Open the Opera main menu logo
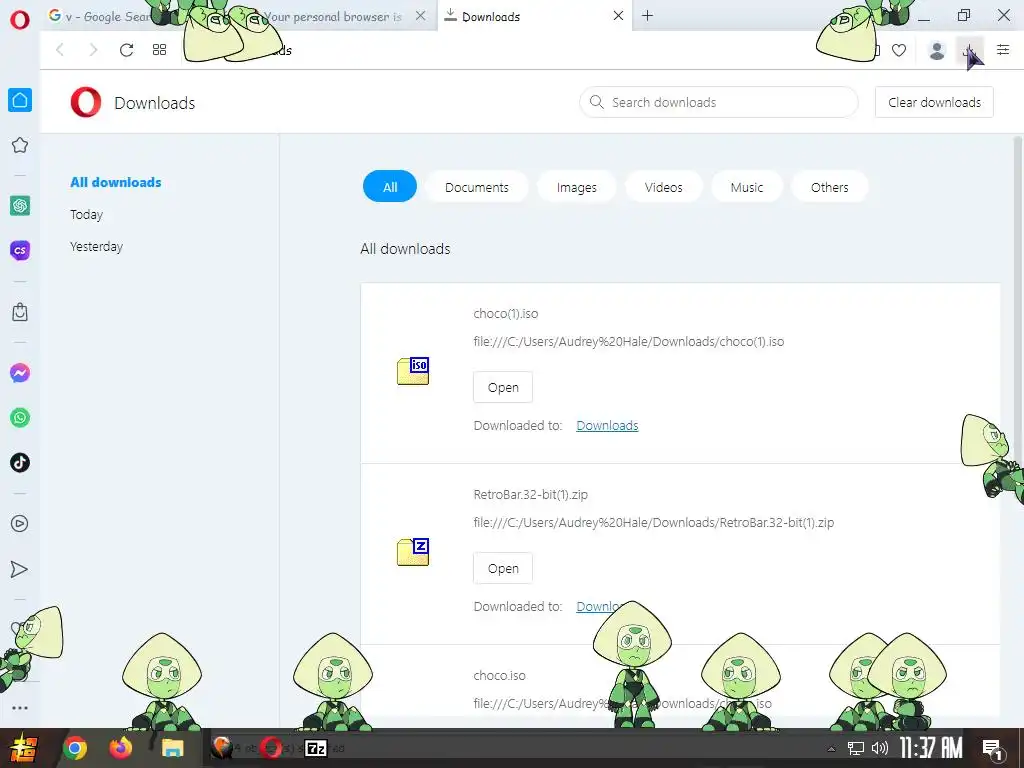Viewport: 1024px width, 768px height. (20, 19)
